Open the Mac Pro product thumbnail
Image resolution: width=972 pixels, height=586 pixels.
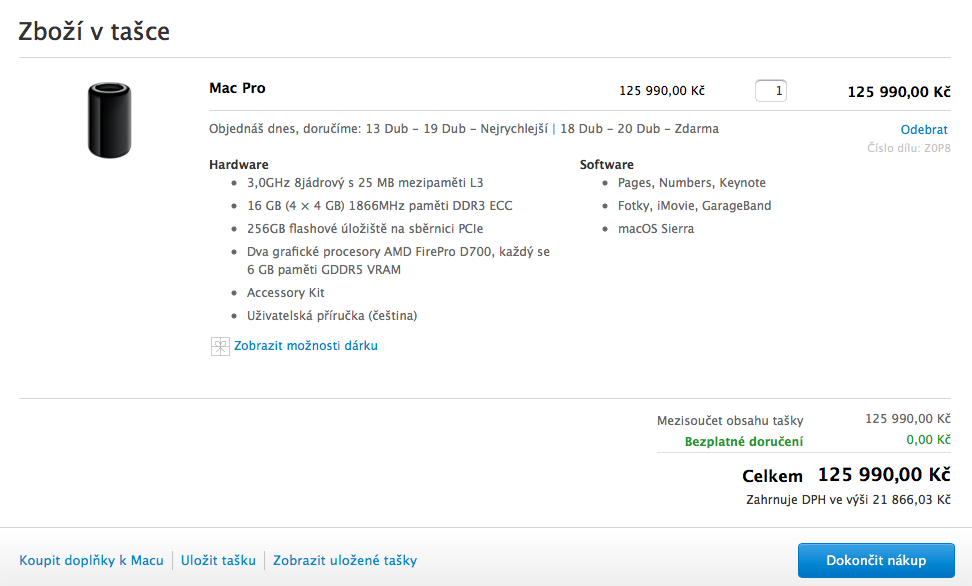coord(110,120)
